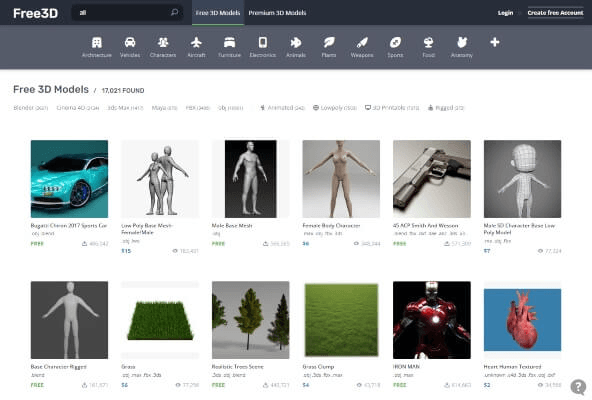
Task: Click the IRON MAN title
Action: (x=406, y=367)
